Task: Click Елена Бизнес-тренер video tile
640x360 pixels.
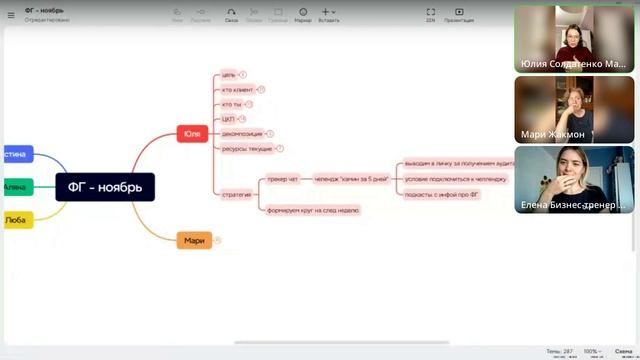Action: click(574, 180)
